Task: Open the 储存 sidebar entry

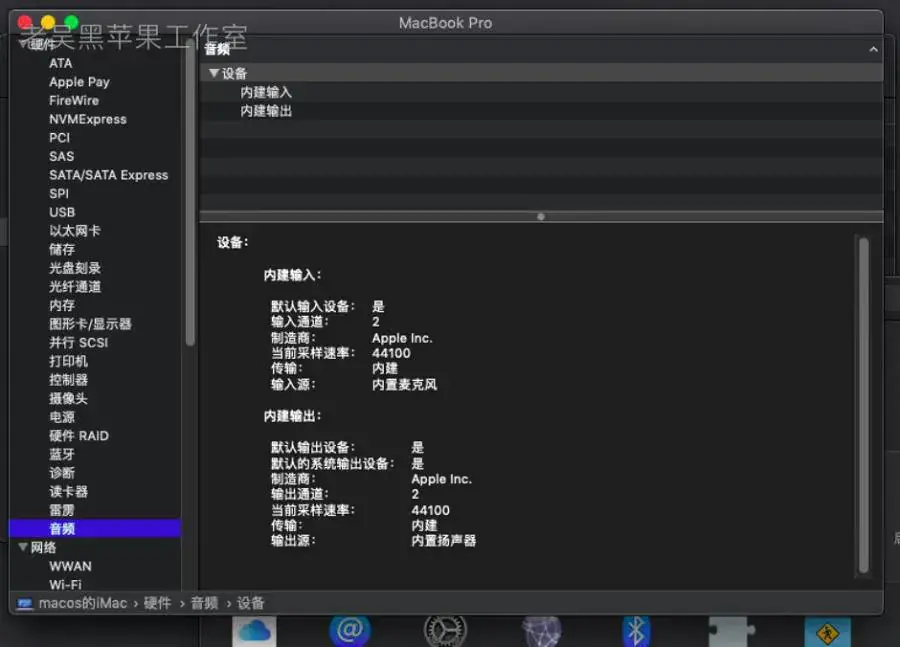Action: click(x=62, y=249)
